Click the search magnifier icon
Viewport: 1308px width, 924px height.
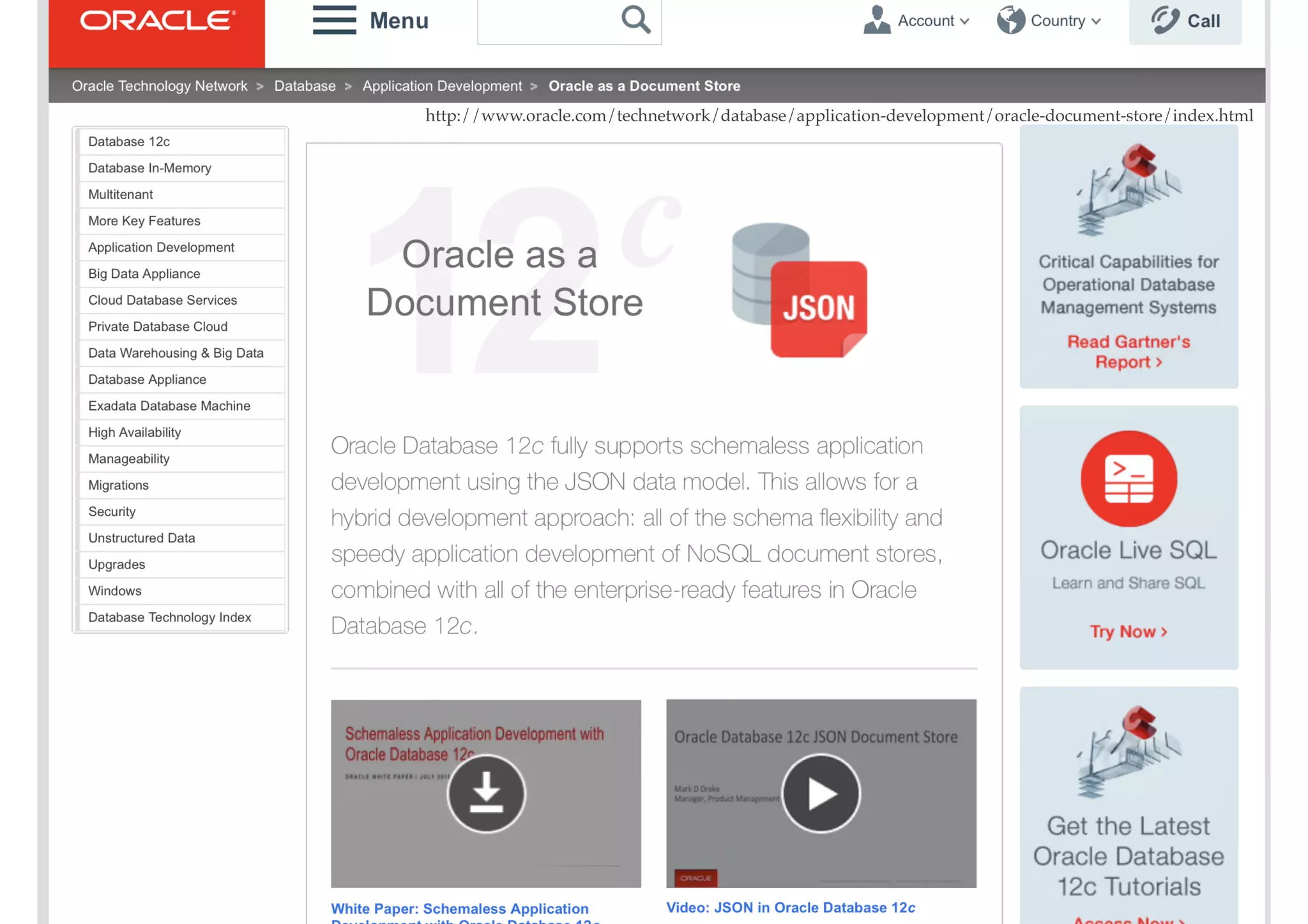(x=635, y=20)
